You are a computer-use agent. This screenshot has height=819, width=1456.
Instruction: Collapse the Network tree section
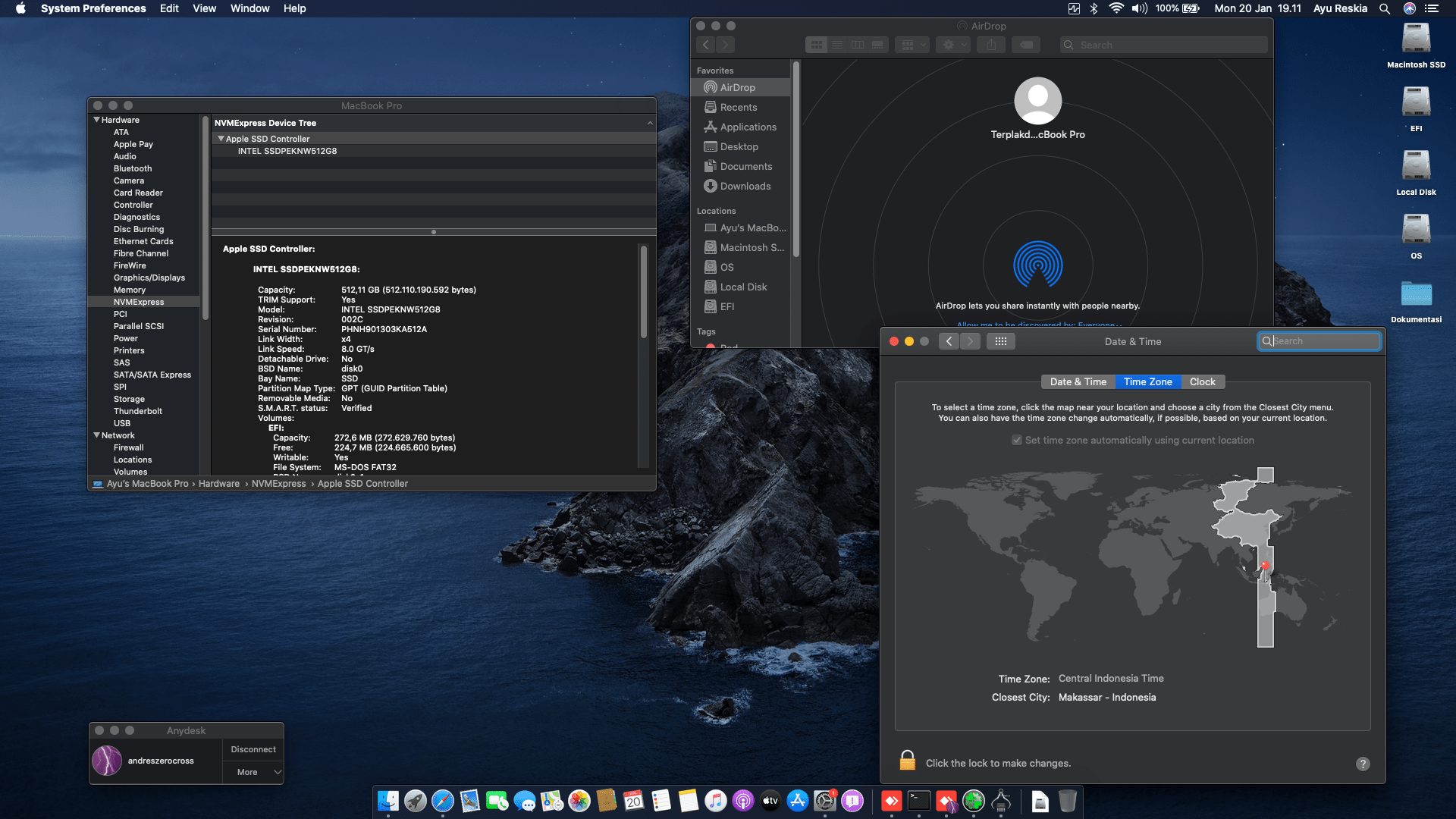(97, 435)
